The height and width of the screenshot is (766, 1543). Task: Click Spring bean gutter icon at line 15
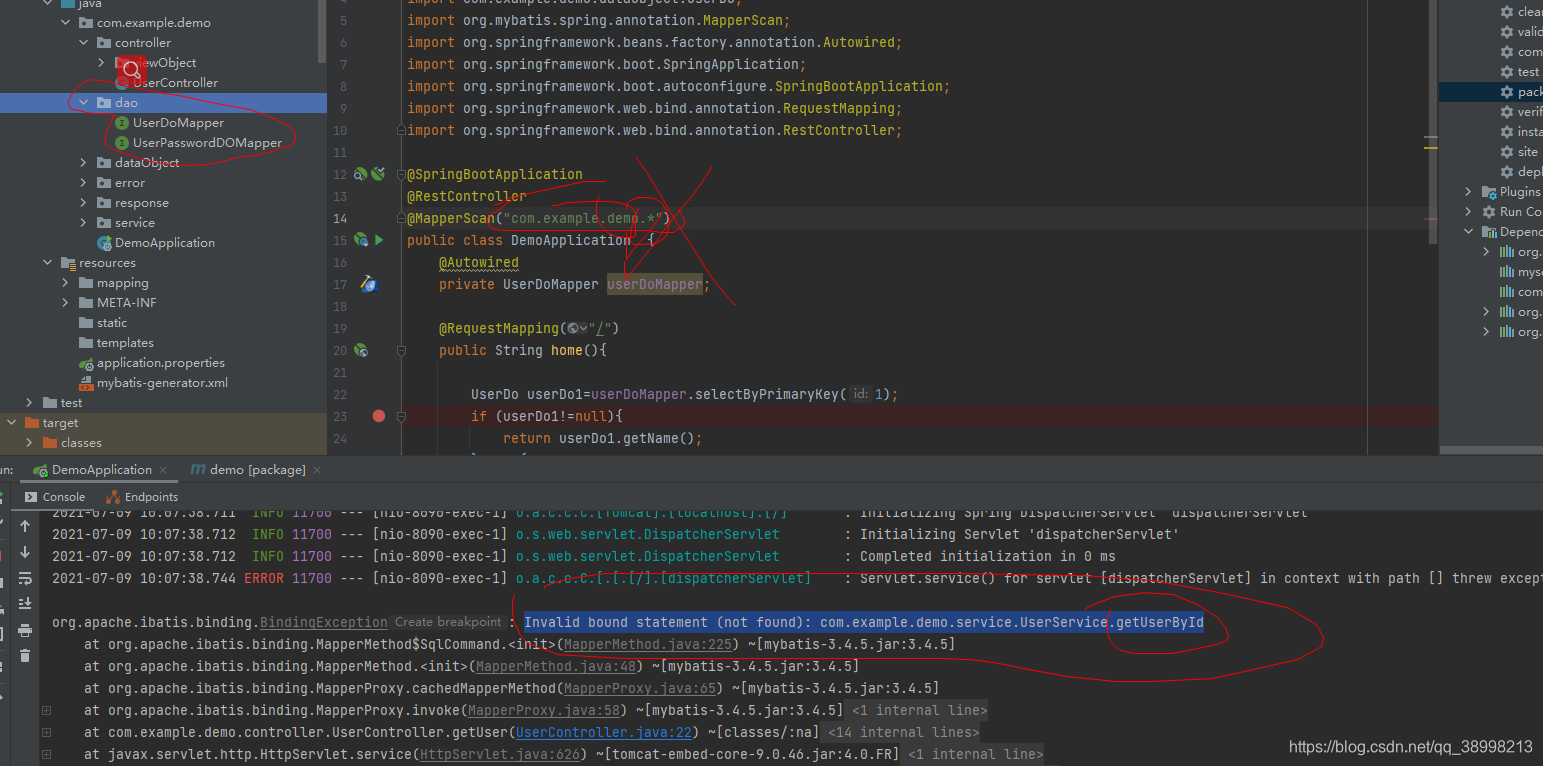[362, 240]
